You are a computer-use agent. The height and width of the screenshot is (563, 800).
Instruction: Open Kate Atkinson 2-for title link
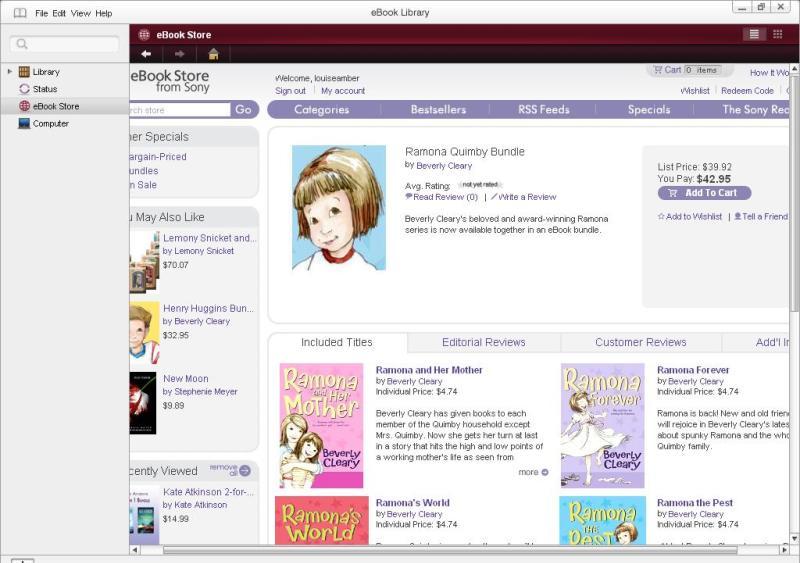pyautogui.click(x=208, y=492)
